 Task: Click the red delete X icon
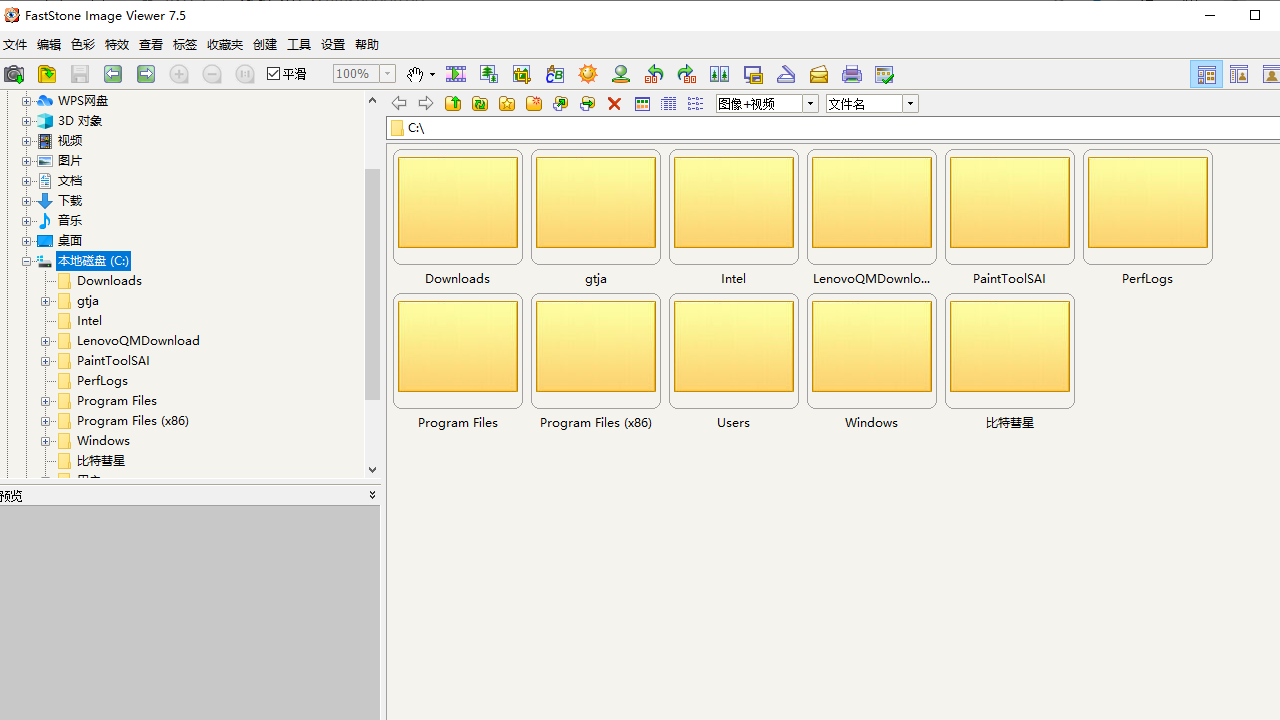click(x=614, y=104)
